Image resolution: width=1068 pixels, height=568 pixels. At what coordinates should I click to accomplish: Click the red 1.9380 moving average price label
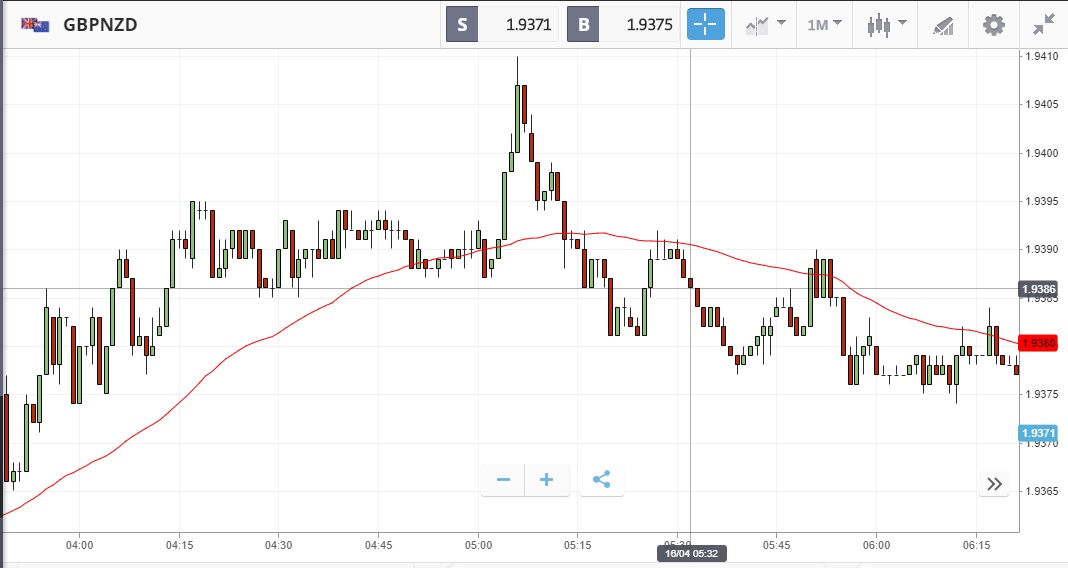tap(1038, 343)
